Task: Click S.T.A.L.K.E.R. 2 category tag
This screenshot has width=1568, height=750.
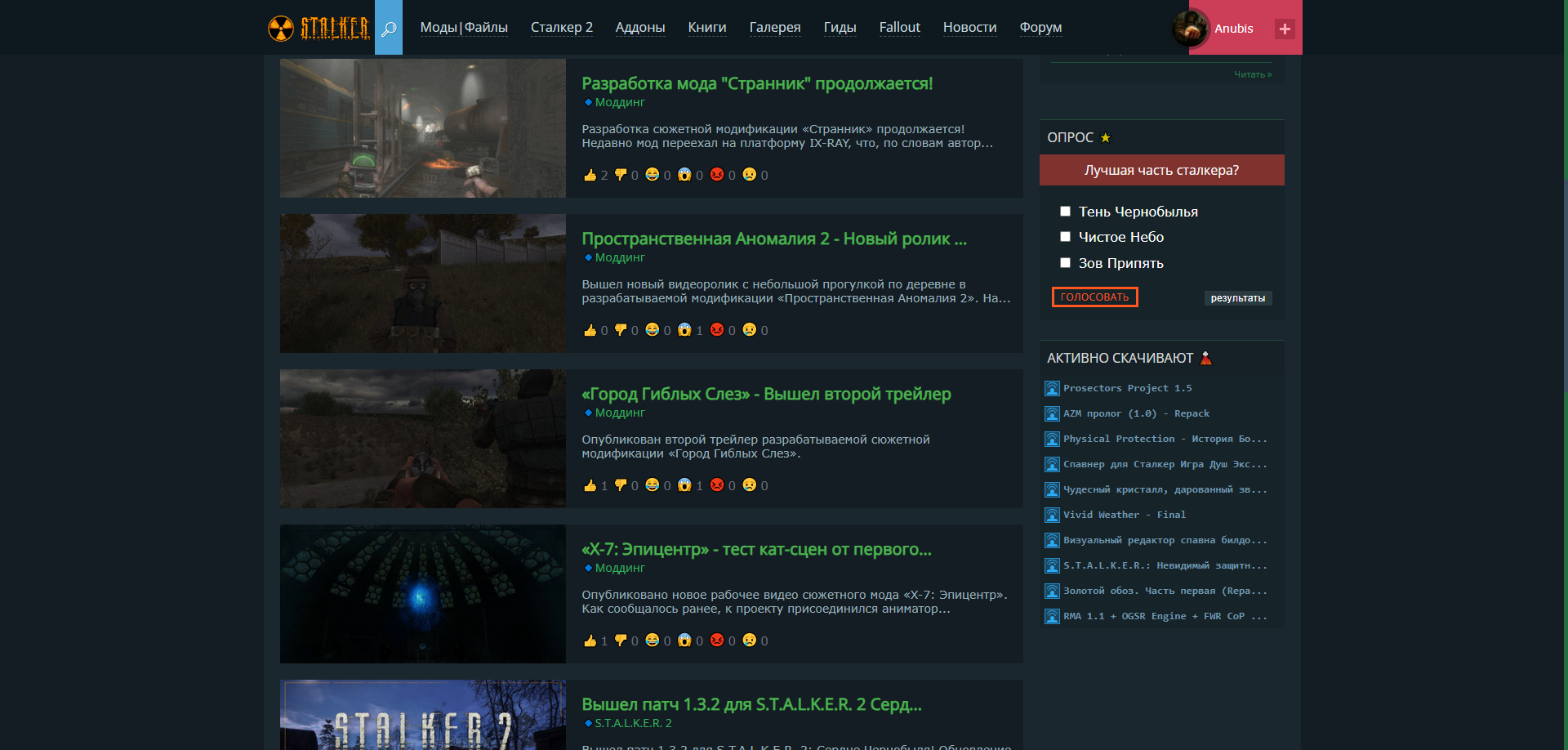Action: [633, 723]
